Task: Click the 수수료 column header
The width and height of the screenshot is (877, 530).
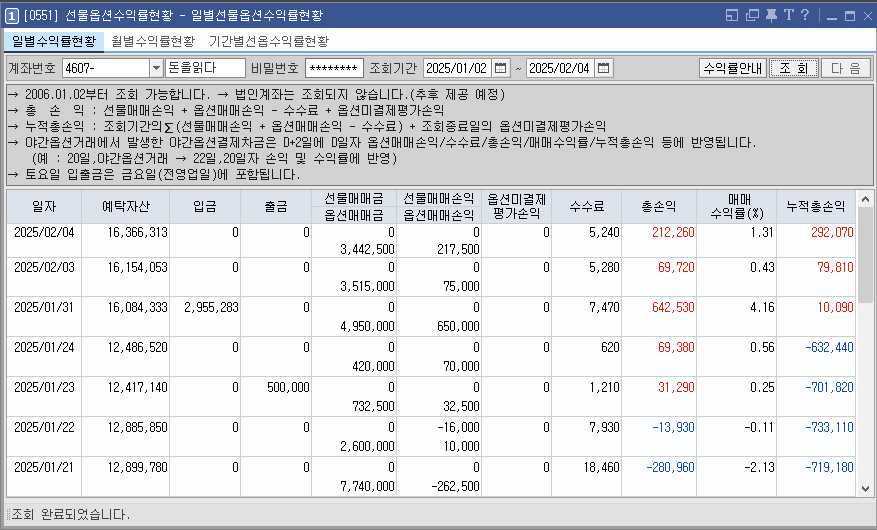Action: (x=587, y=206)
